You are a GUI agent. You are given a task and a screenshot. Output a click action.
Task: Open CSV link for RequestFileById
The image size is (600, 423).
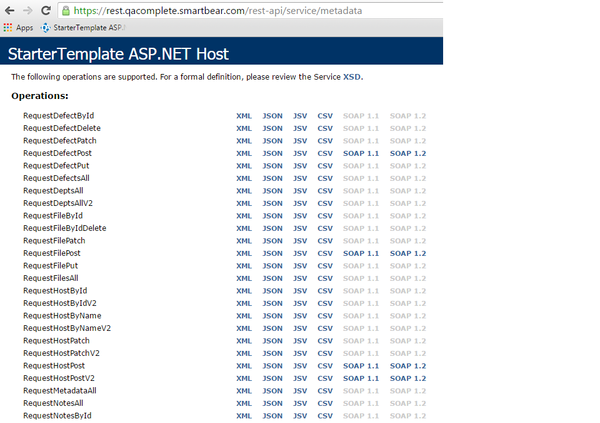325,216
